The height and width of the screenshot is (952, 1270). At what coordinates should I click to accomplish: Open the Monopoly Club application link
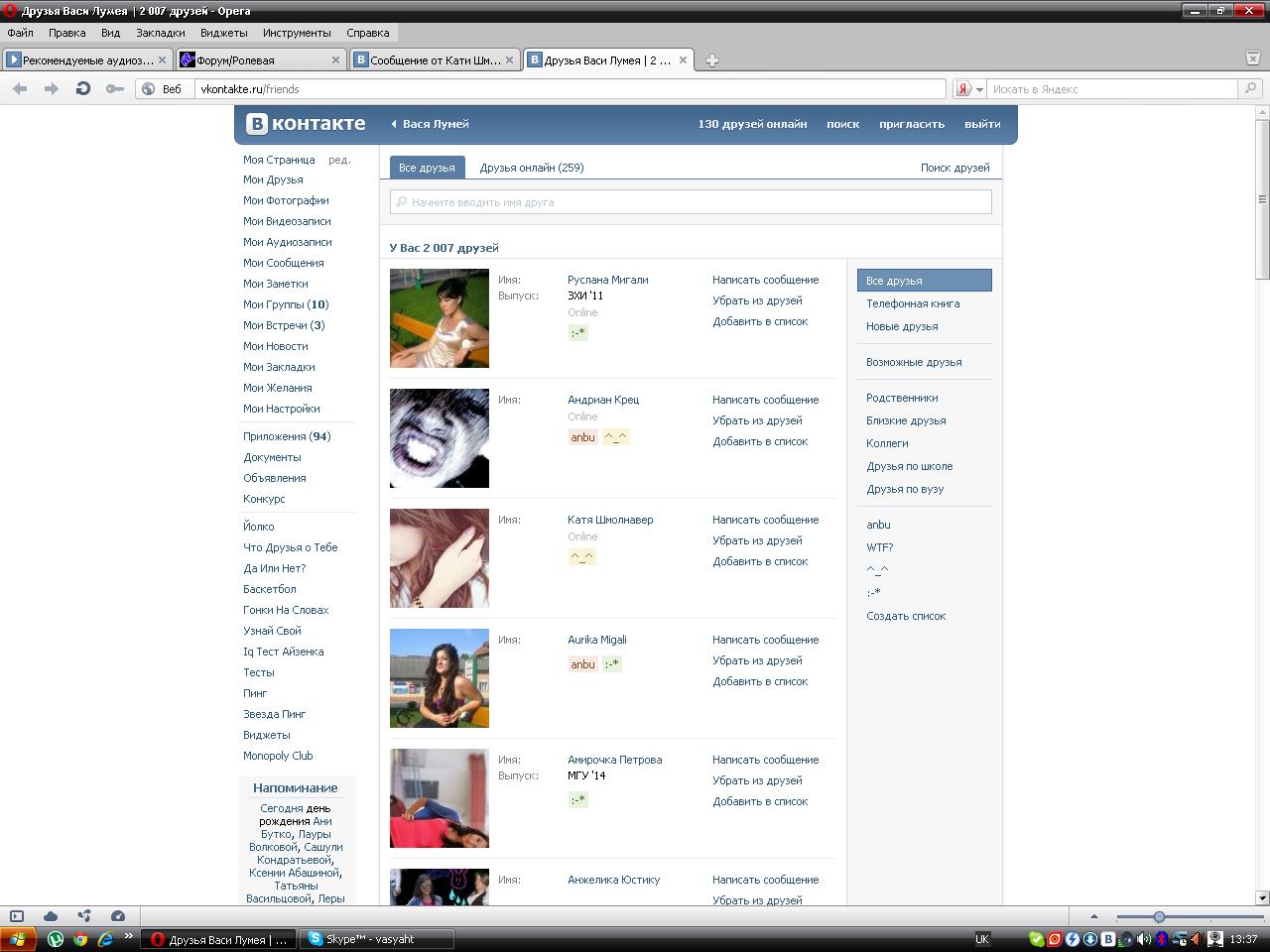[x=278, y=756]
